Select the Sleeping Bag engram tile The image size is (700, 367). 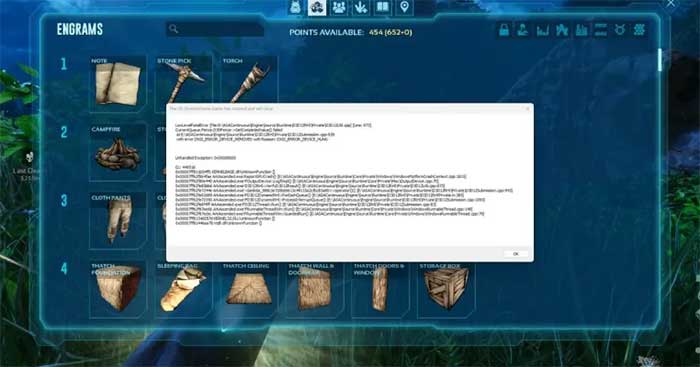click(183, 289)
